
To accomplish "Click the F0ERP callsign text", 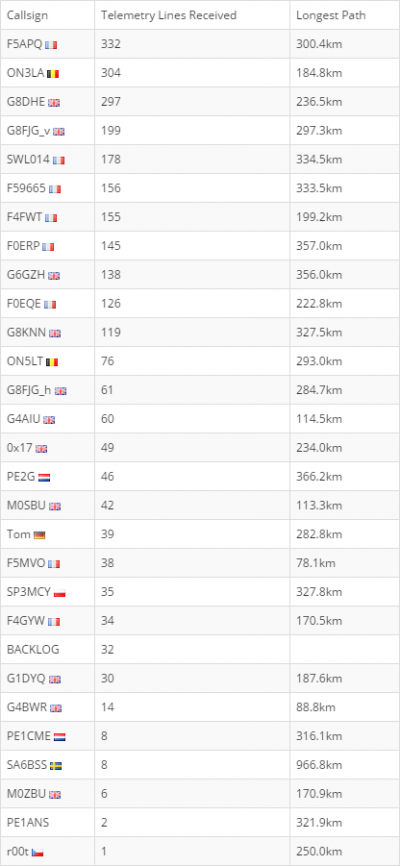I will click(23, 246).
